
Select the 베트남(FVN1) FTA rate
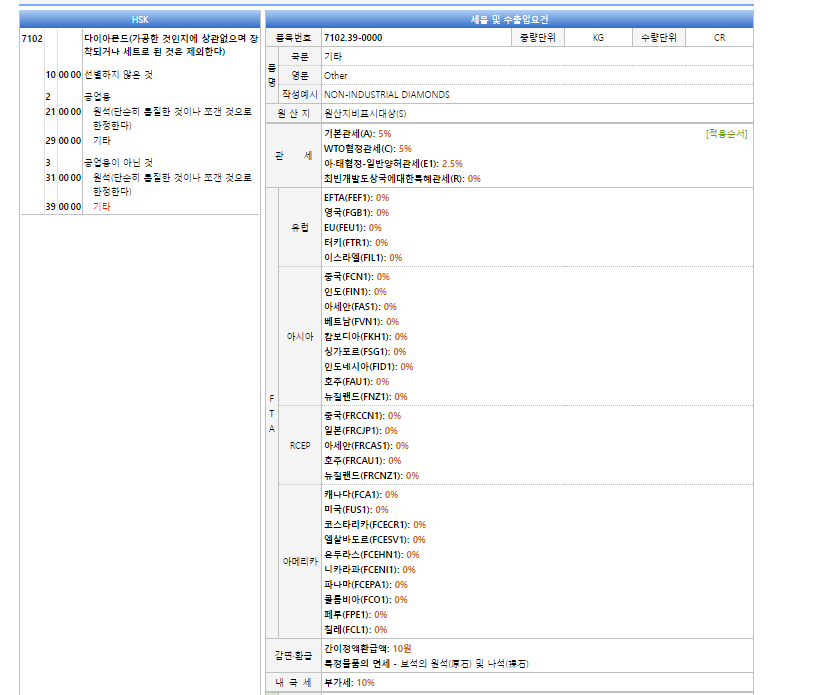point(361,322)
